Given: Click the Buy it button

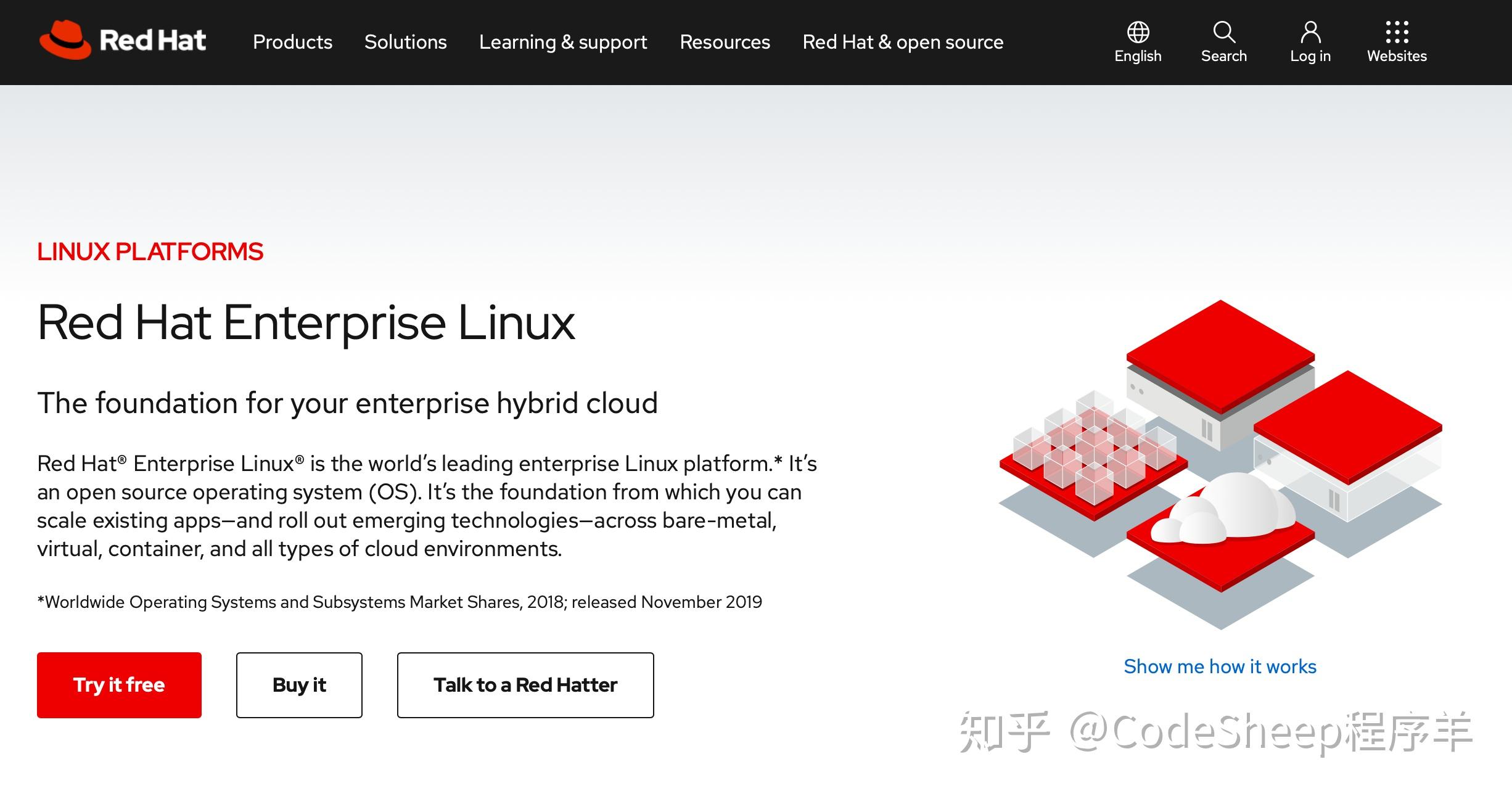Looking at the screenshot, I should [x=299, y=684].
